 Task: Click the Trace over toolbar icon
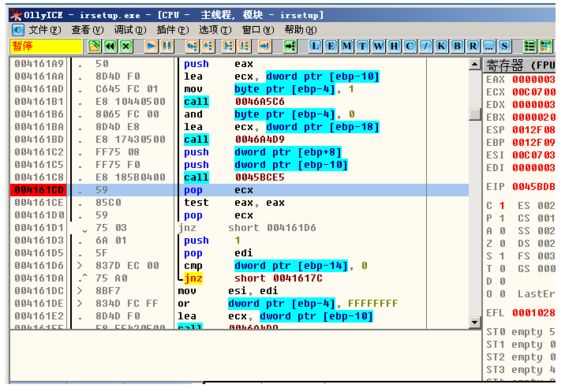point(244,46)
